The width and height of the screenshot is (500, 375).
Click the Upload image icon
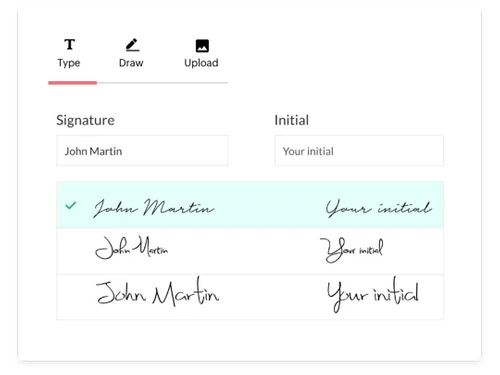(x=202, y=46)
